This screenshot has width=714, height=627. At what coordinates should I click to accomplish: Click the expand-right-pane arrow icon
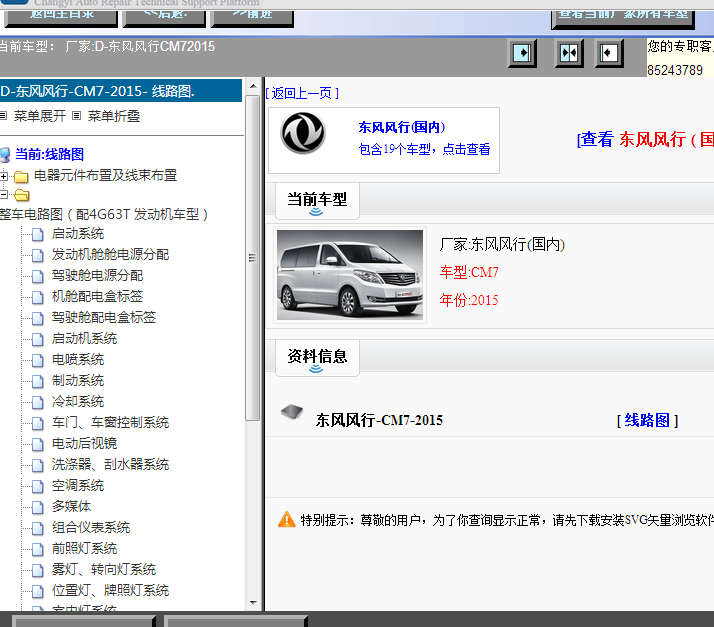[522, 53]
